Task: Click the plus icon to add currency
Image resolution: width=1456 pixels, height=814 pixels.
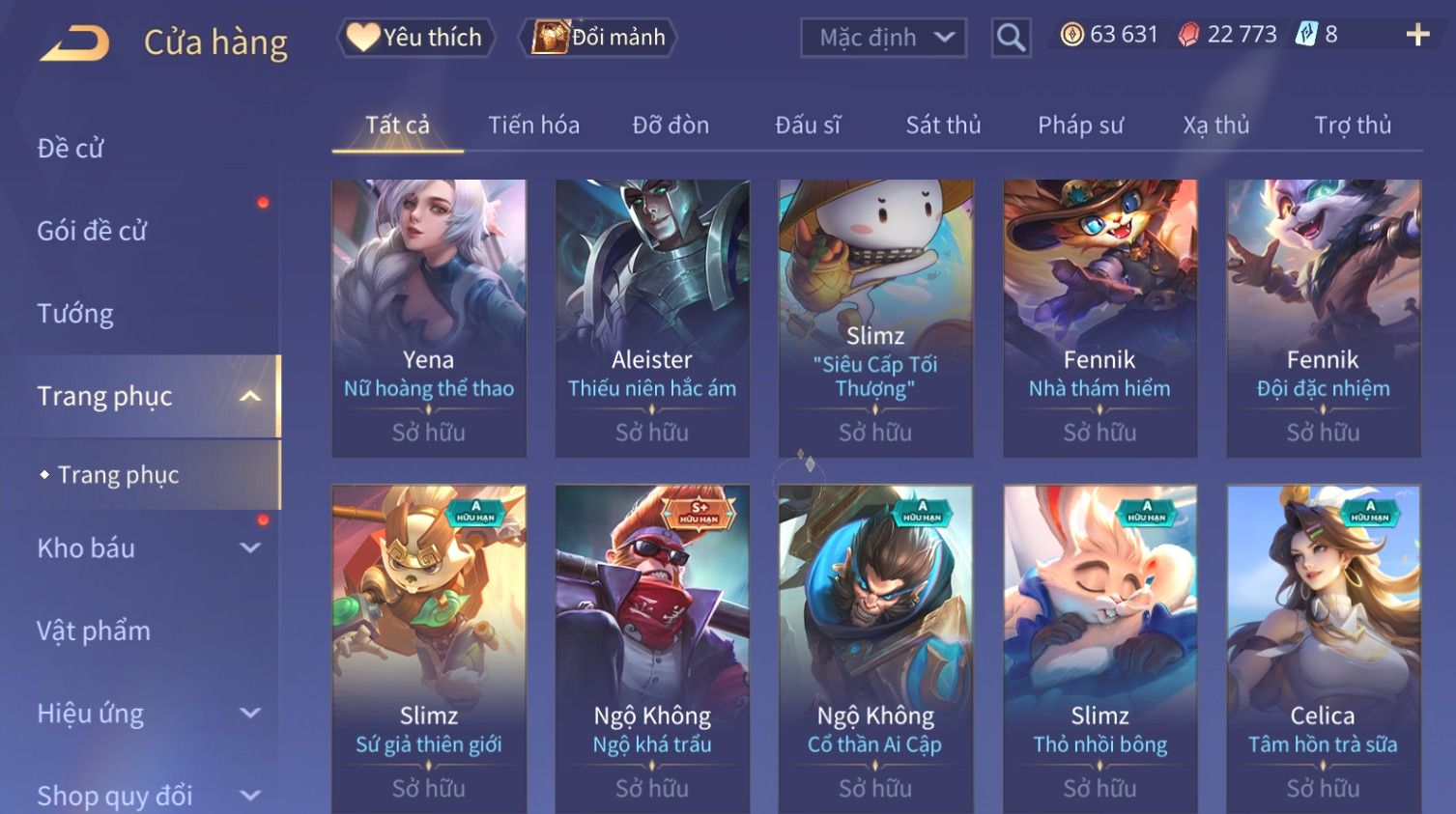Action: click(1417, 36)
